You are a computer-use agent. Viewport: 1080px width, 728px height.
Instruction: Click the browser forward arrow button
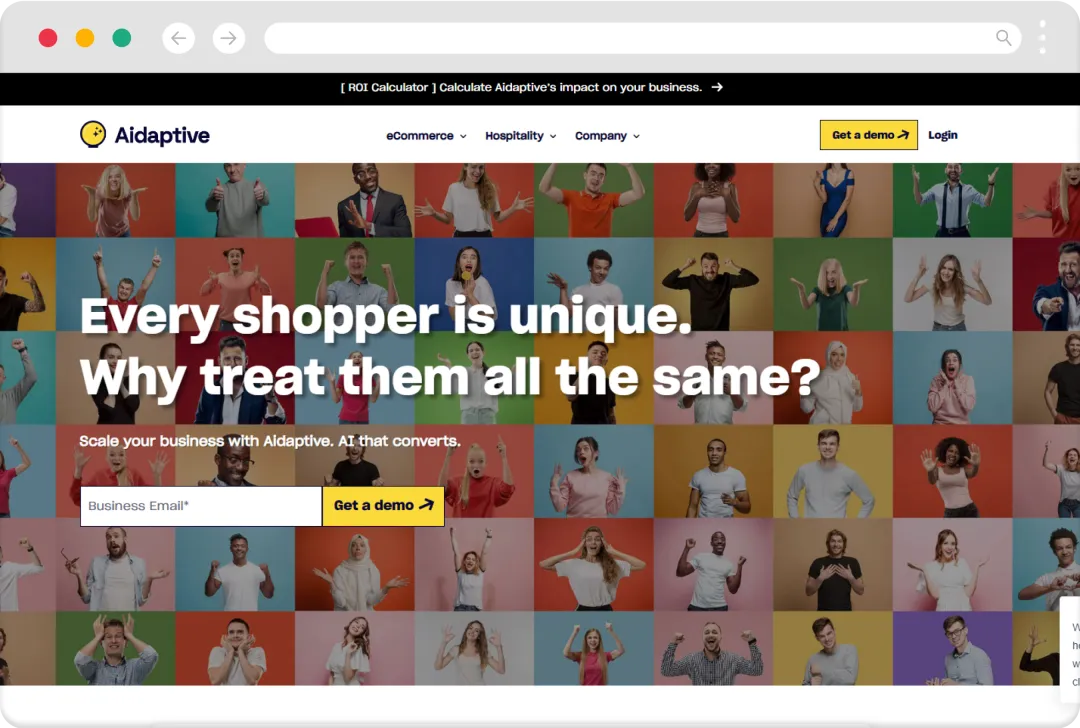point(229,38)
